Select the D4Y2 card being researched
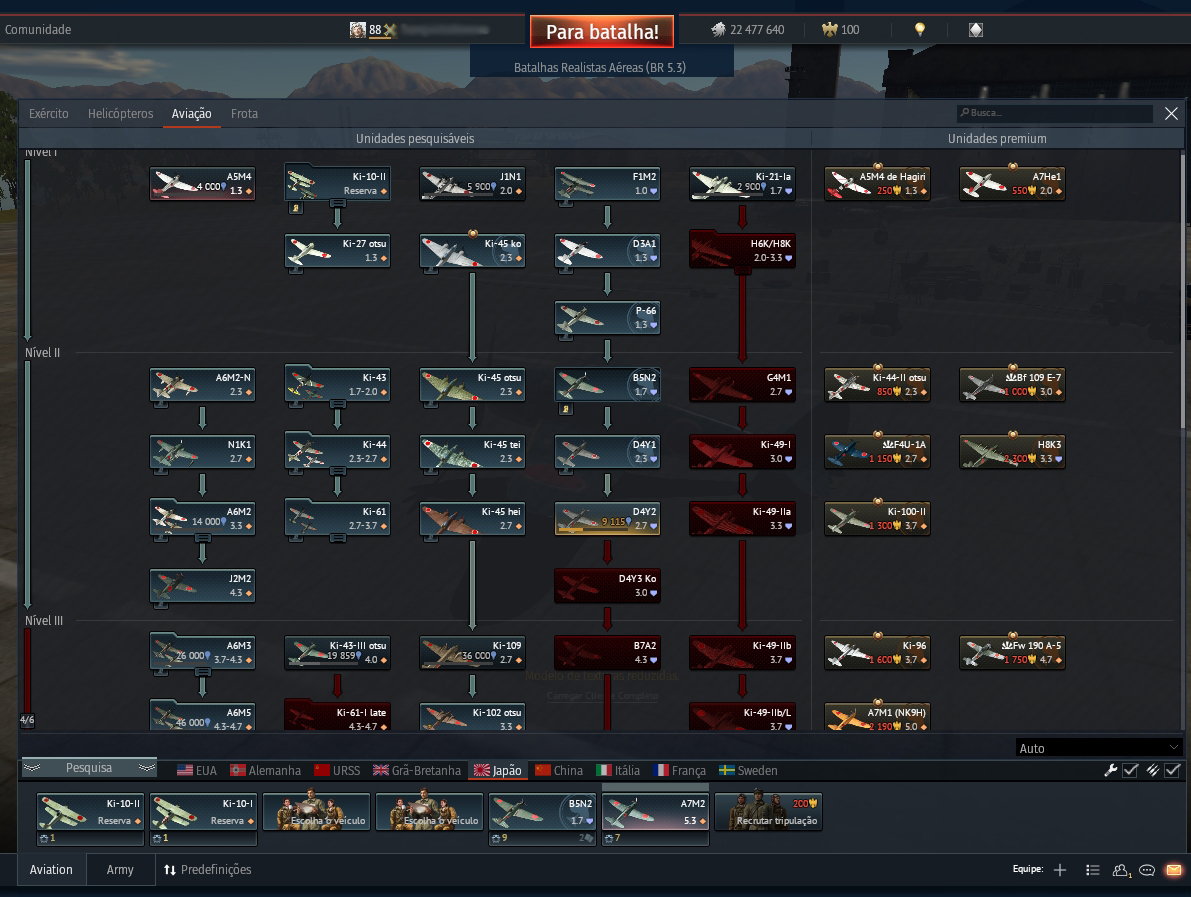 607,518
